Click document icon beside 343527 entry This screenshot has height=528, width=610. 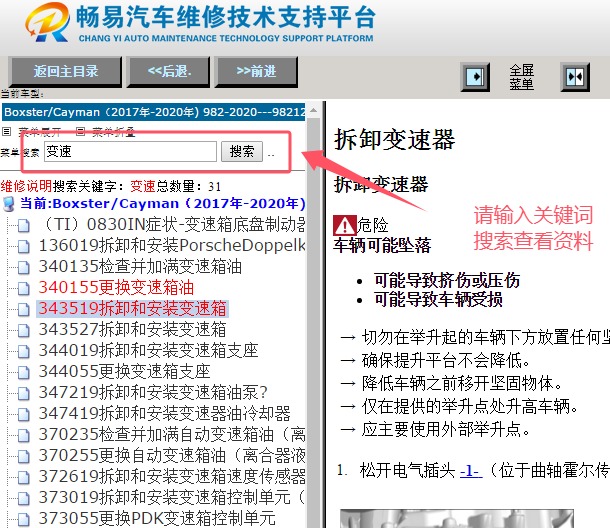[x=24, y=331]
